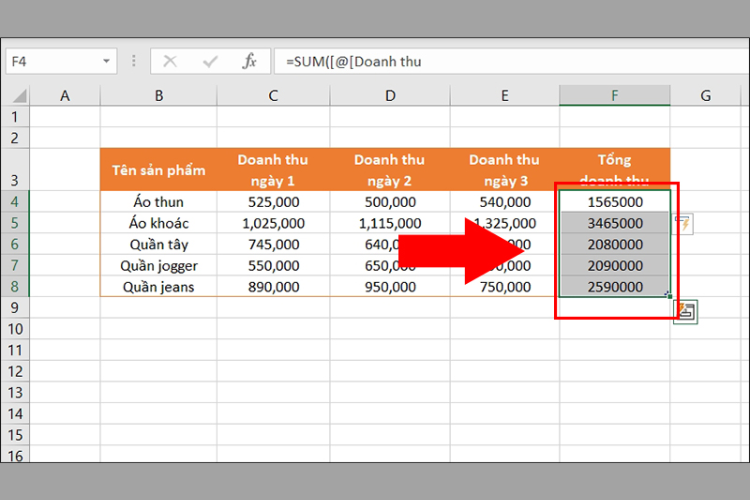Click the cell with 745,000

pos(273,244)
